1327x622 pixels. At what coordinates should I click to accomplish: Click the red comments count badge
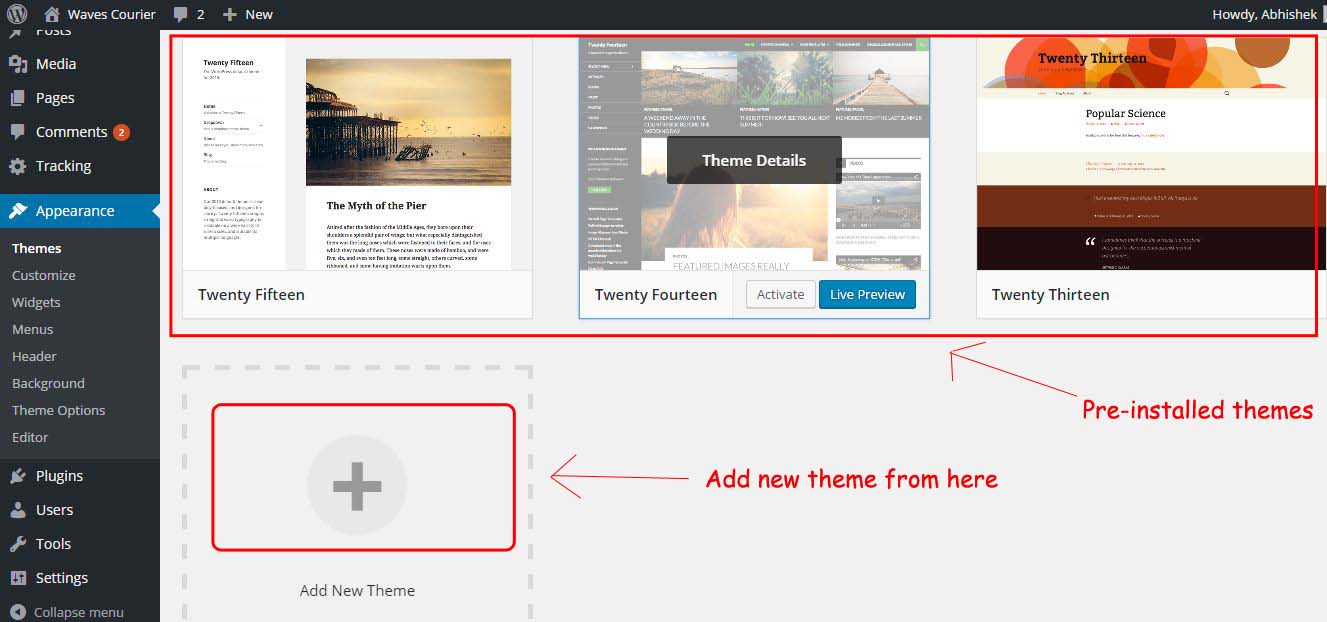point(121,132)
